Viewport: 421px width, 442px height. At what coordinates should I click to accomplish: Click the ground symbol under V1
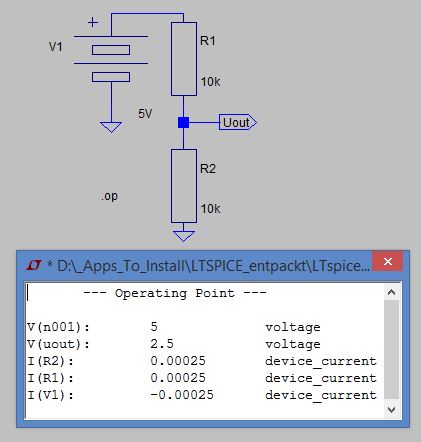pyautogui.click(x=111, y=127)
